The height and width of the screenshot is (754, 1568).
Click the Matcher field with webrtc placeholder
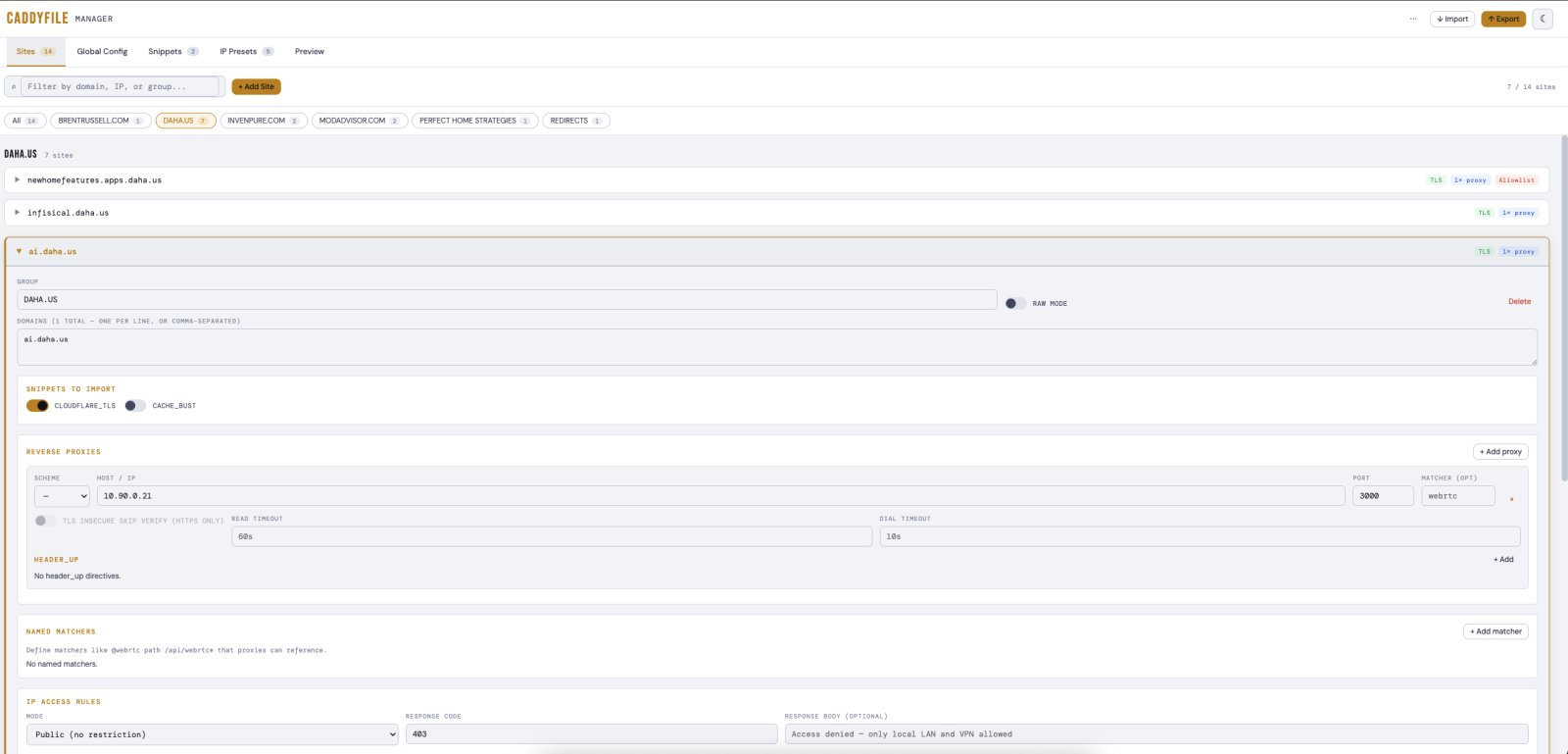(x=1458, y=496)
